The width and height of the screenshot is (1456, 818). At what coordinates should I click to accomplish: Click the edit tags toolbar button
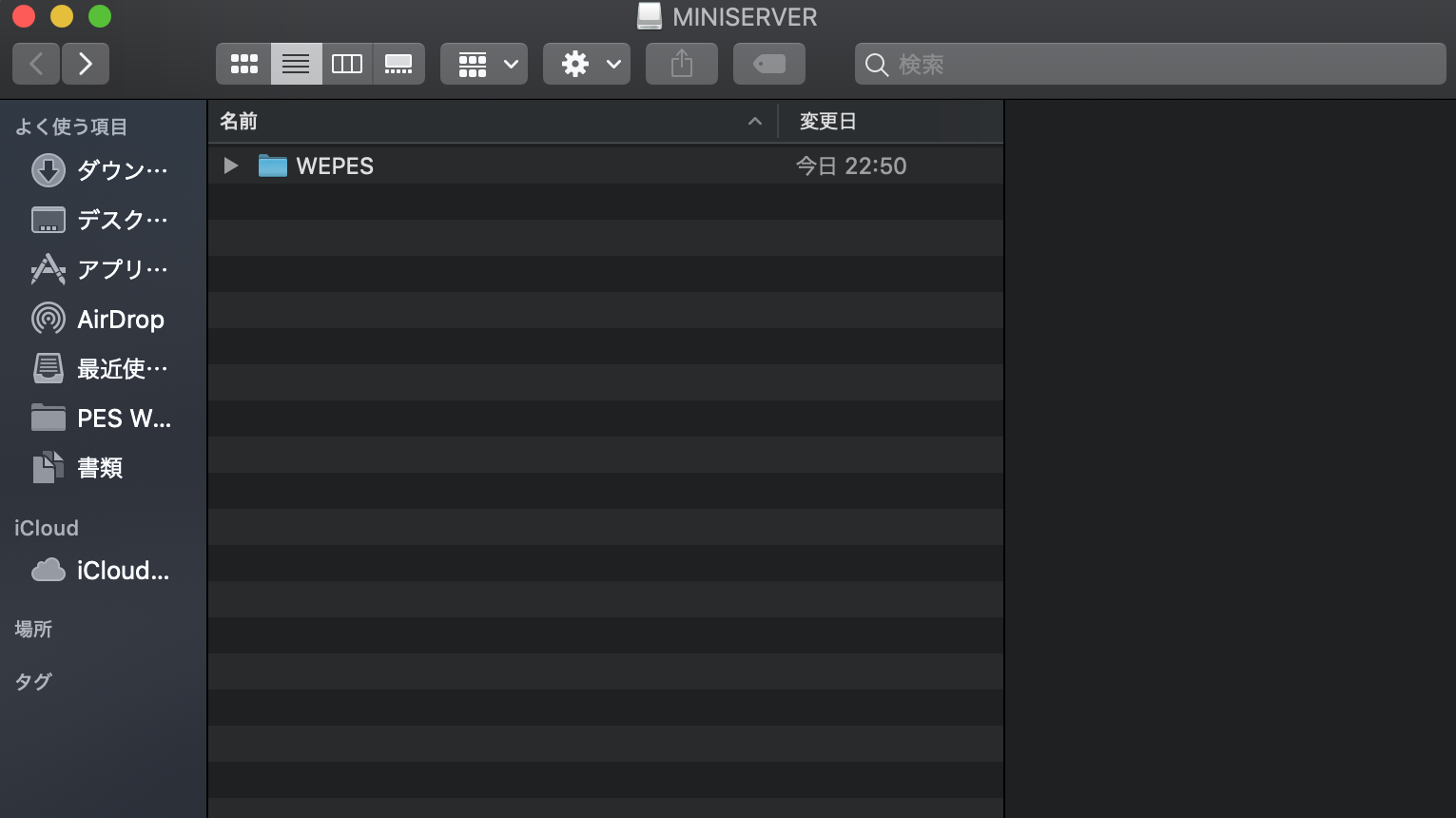pos(769,64)
